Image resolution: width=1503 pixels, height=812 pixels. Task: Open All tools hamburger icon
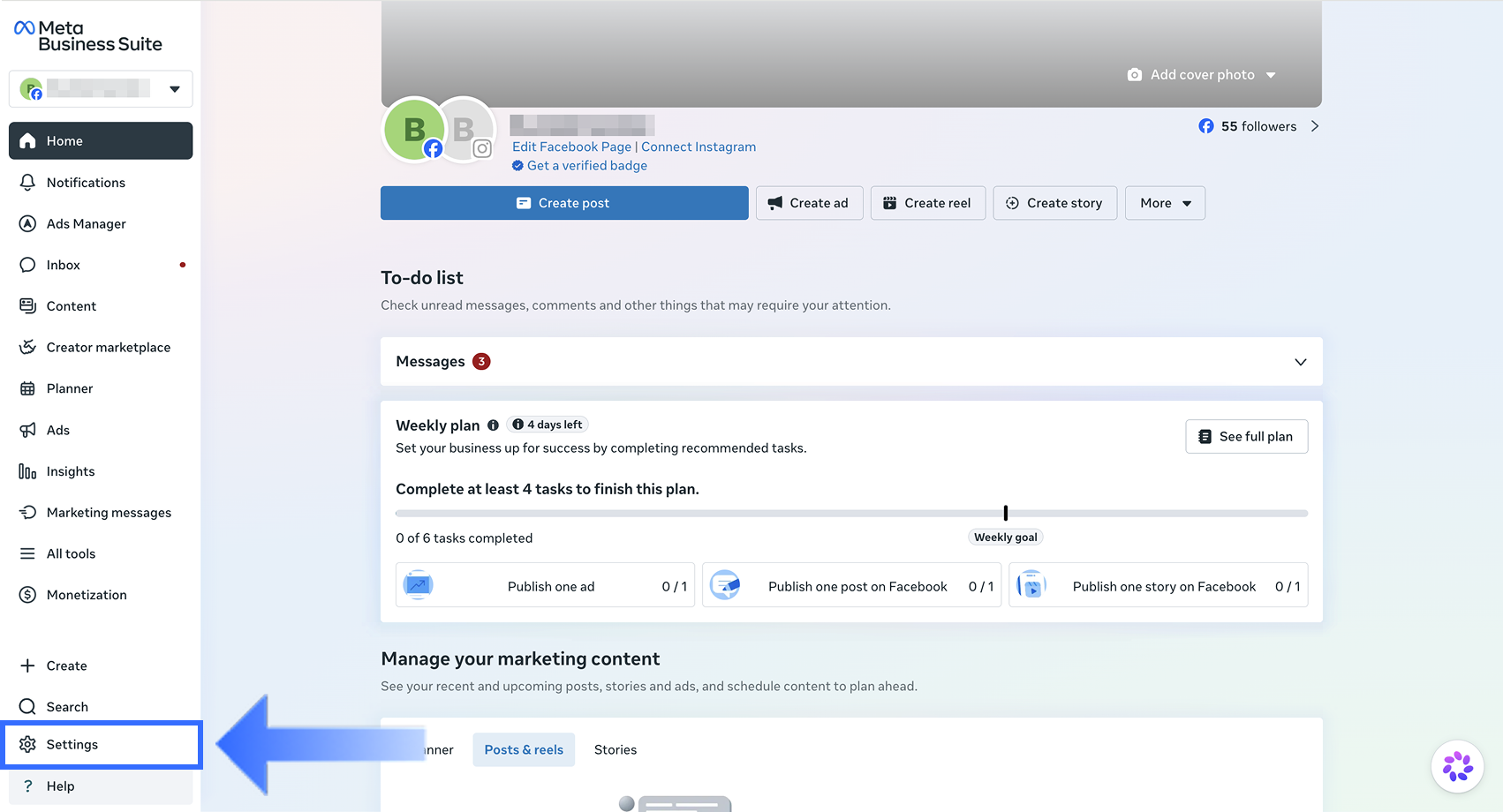27,553
